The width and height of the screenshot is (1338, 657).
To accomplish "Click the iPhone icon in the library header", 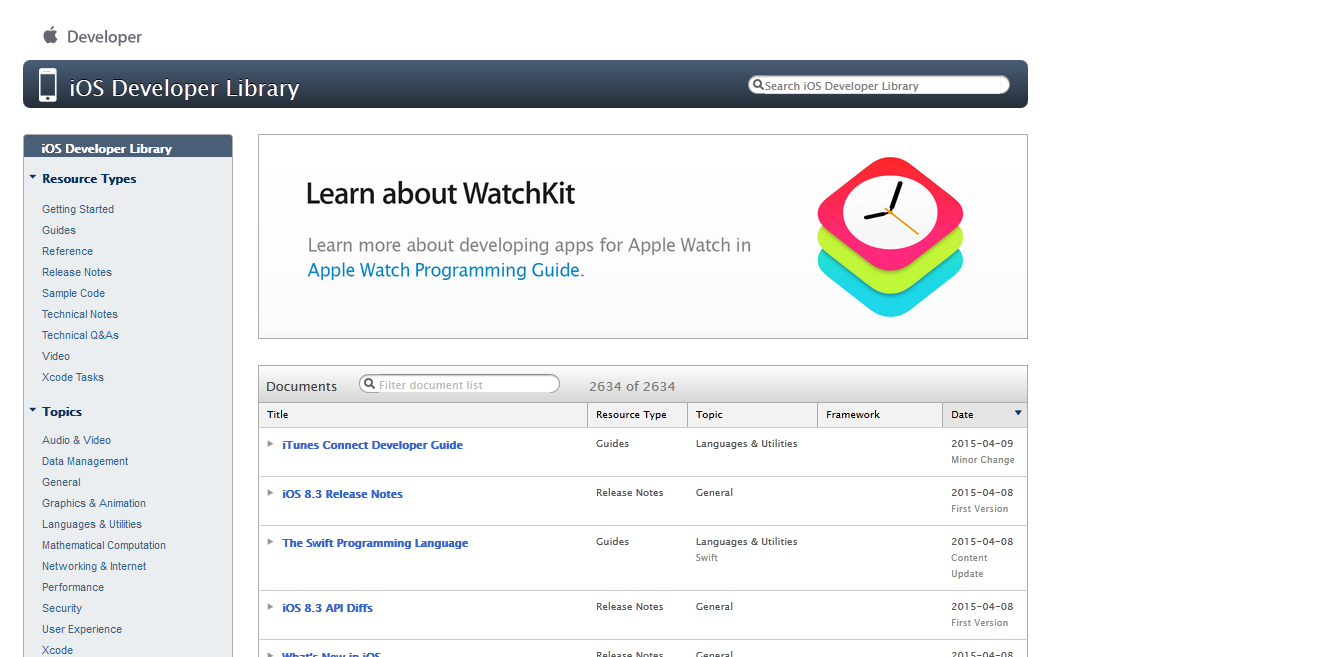I will click(48, 85).
